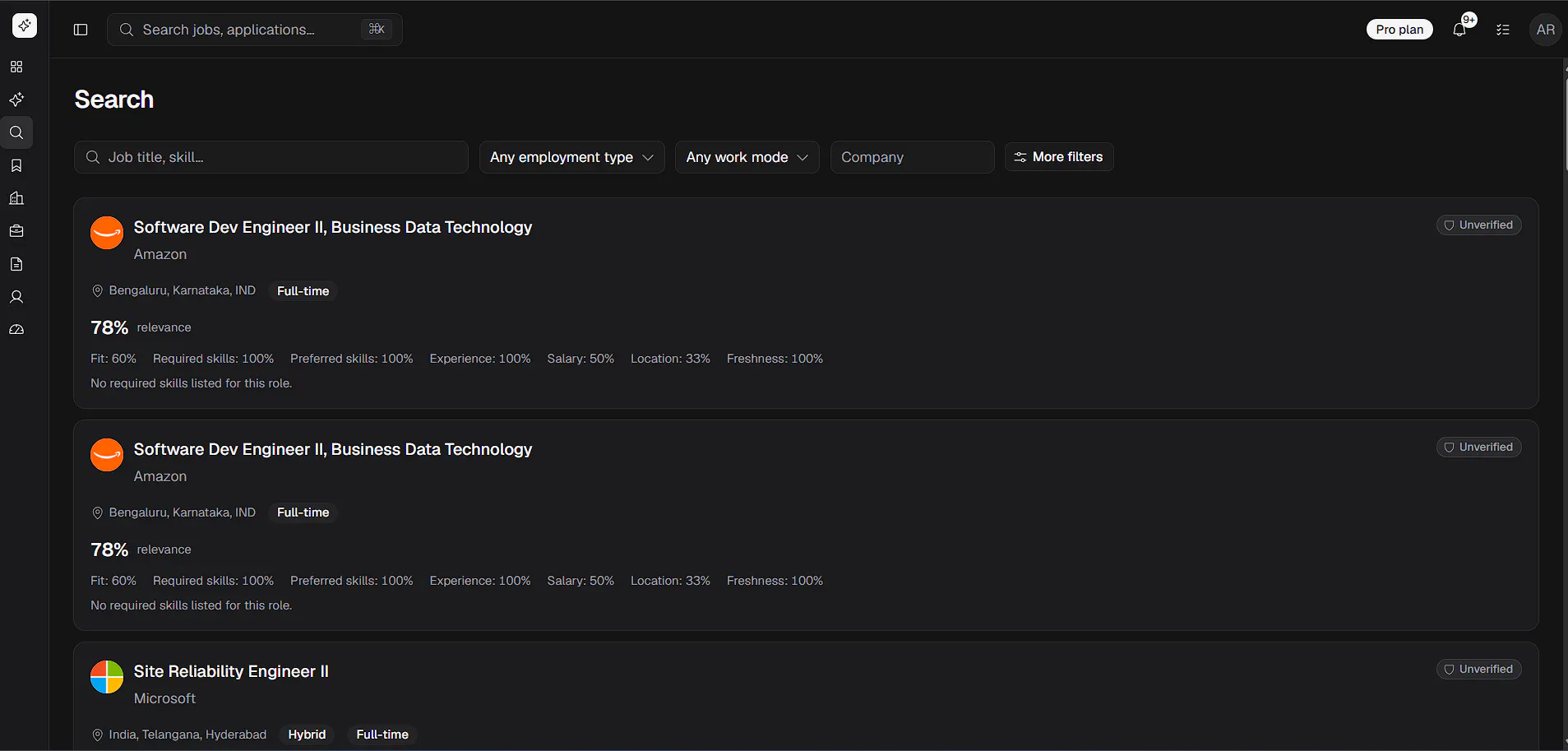Click the app logo in the sidebar
The image size is (1568, 751).
click(25, 25)
